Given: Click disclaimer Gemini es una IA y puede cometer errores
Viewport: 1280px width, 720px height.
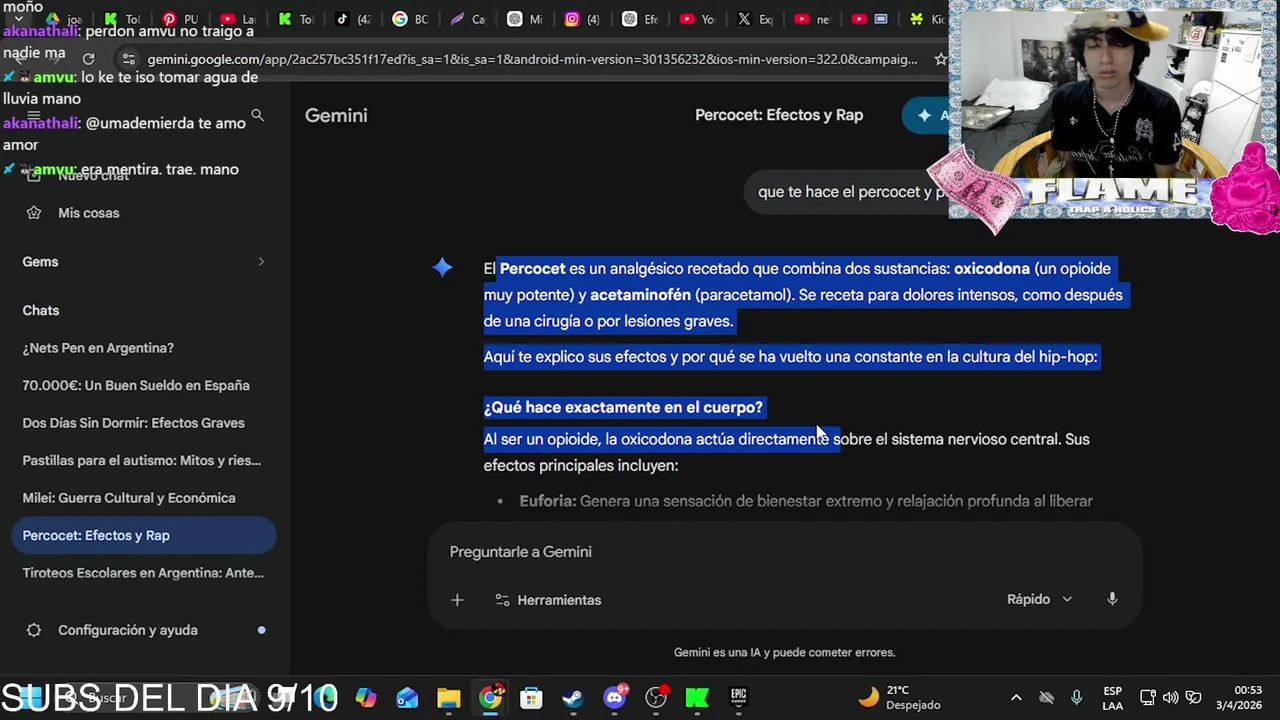Looking at the screenshot, I should point(784,652).
